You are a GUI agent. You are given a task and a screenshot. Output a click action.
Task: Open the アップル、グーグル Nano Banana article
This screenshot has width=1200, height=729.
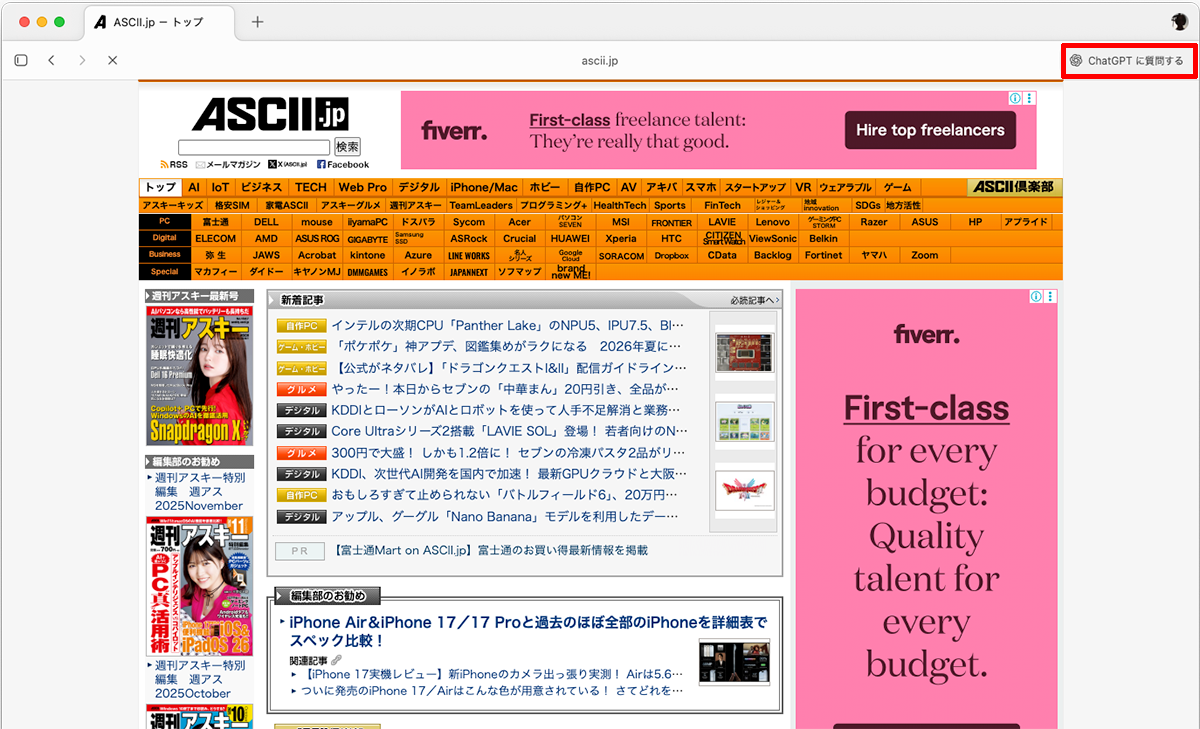[505, 516]
